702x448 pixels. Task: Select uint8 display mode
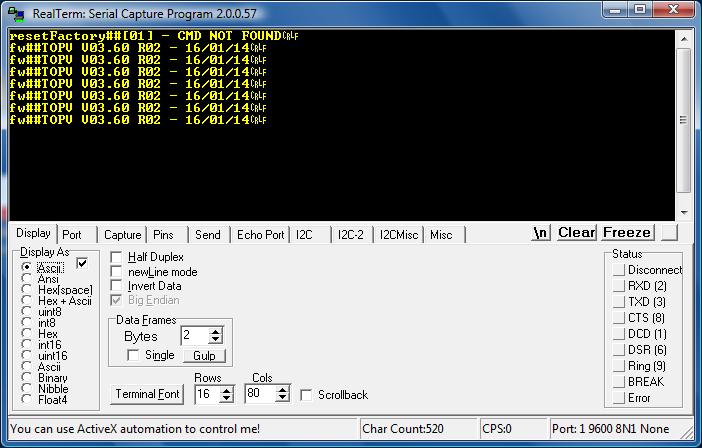pyautogui.click(x=26, y=311)
